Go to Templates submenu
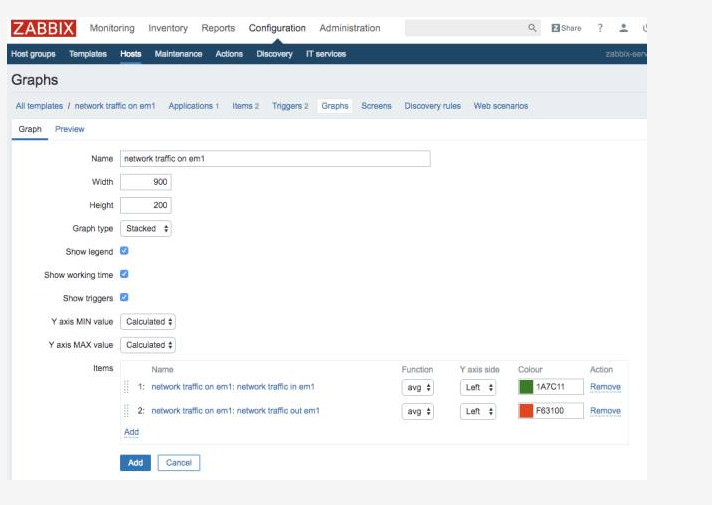Viewport: 712px width, 505px height. click(x=88, y=54)
